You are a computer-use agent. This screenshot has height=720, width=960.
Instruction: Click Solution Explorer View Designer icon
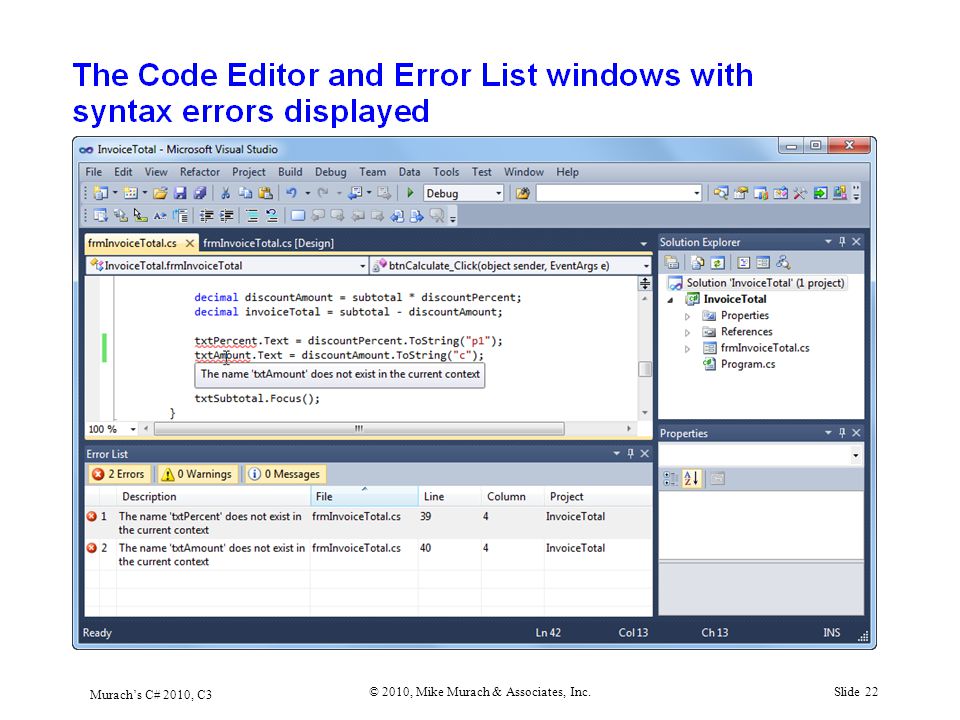pyautogui.click(x=763, y=263)
